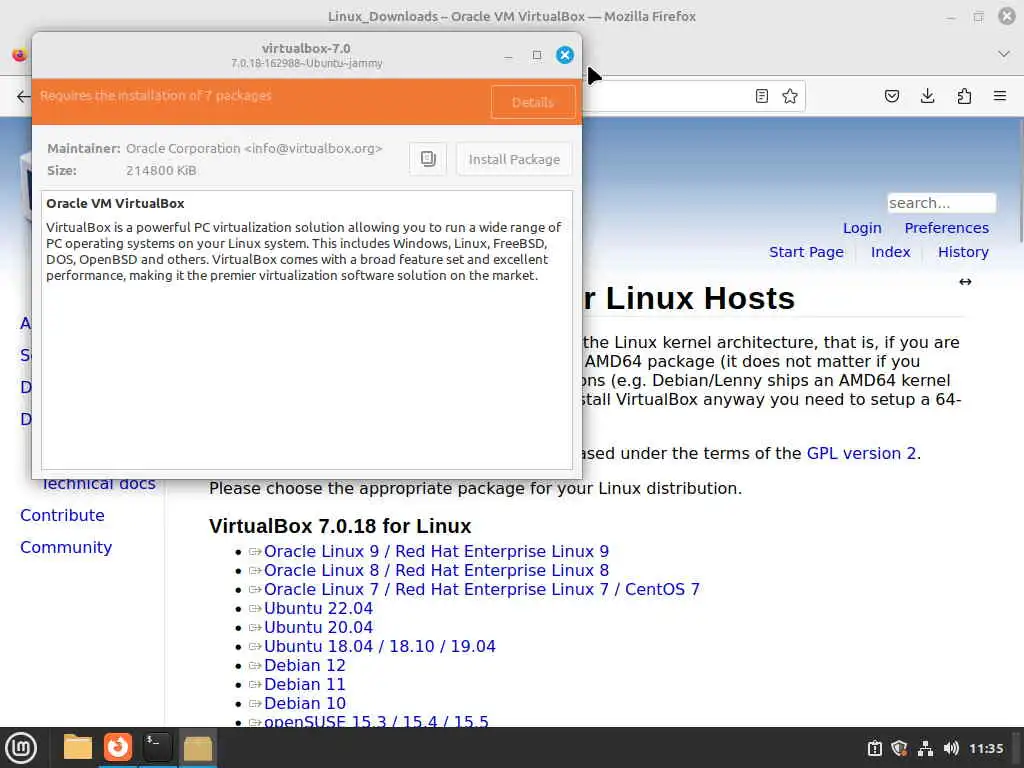The height and width of the screenshot is (768, 1024).
Task: Open the Technical docs sidebar link
Action: coord(99,485)
